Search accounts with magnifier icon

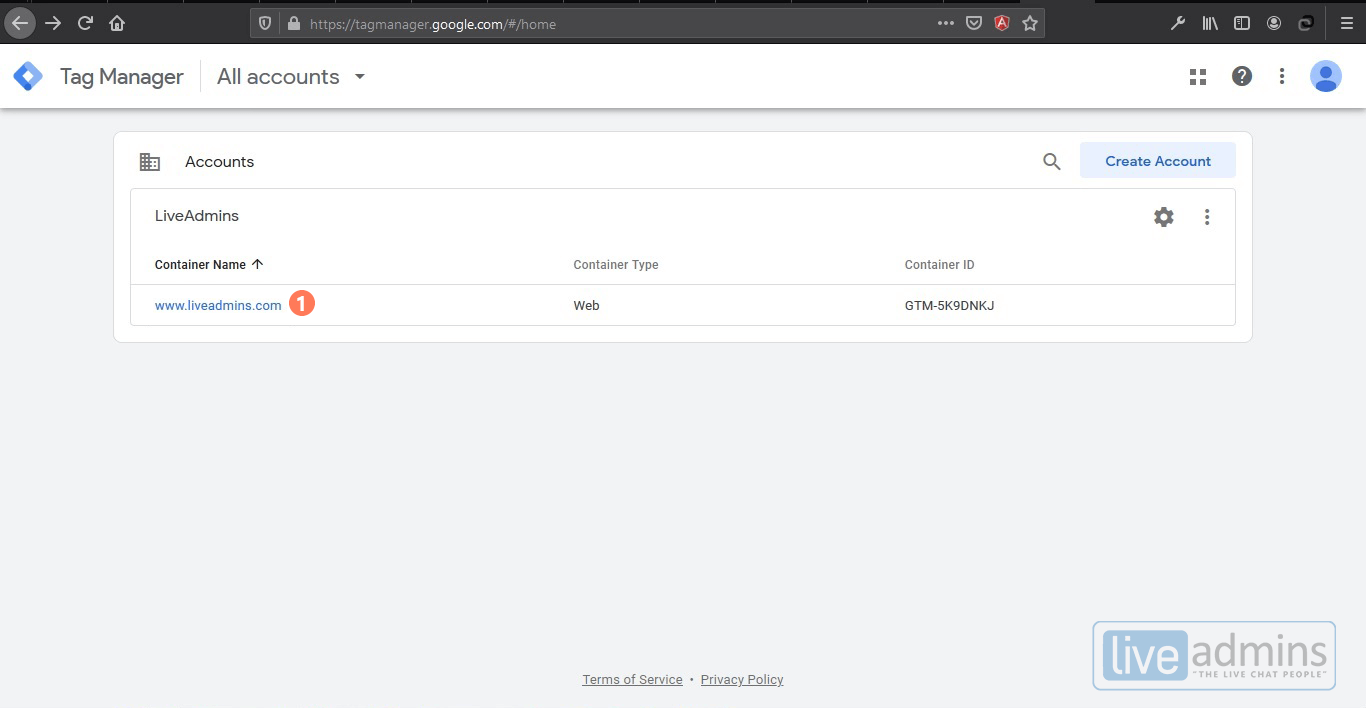click(x=1052, y=161)
